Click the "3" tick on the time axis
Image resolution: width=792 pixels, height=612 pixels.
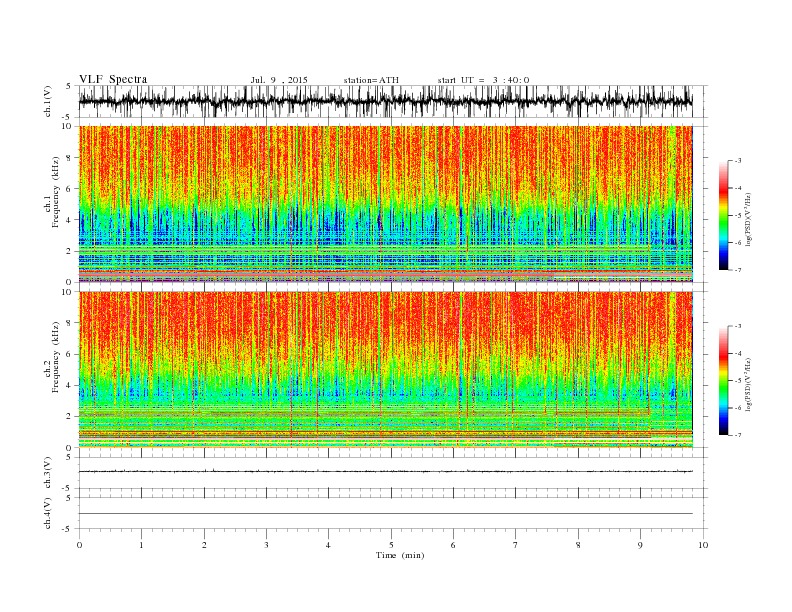click(266, 545)
